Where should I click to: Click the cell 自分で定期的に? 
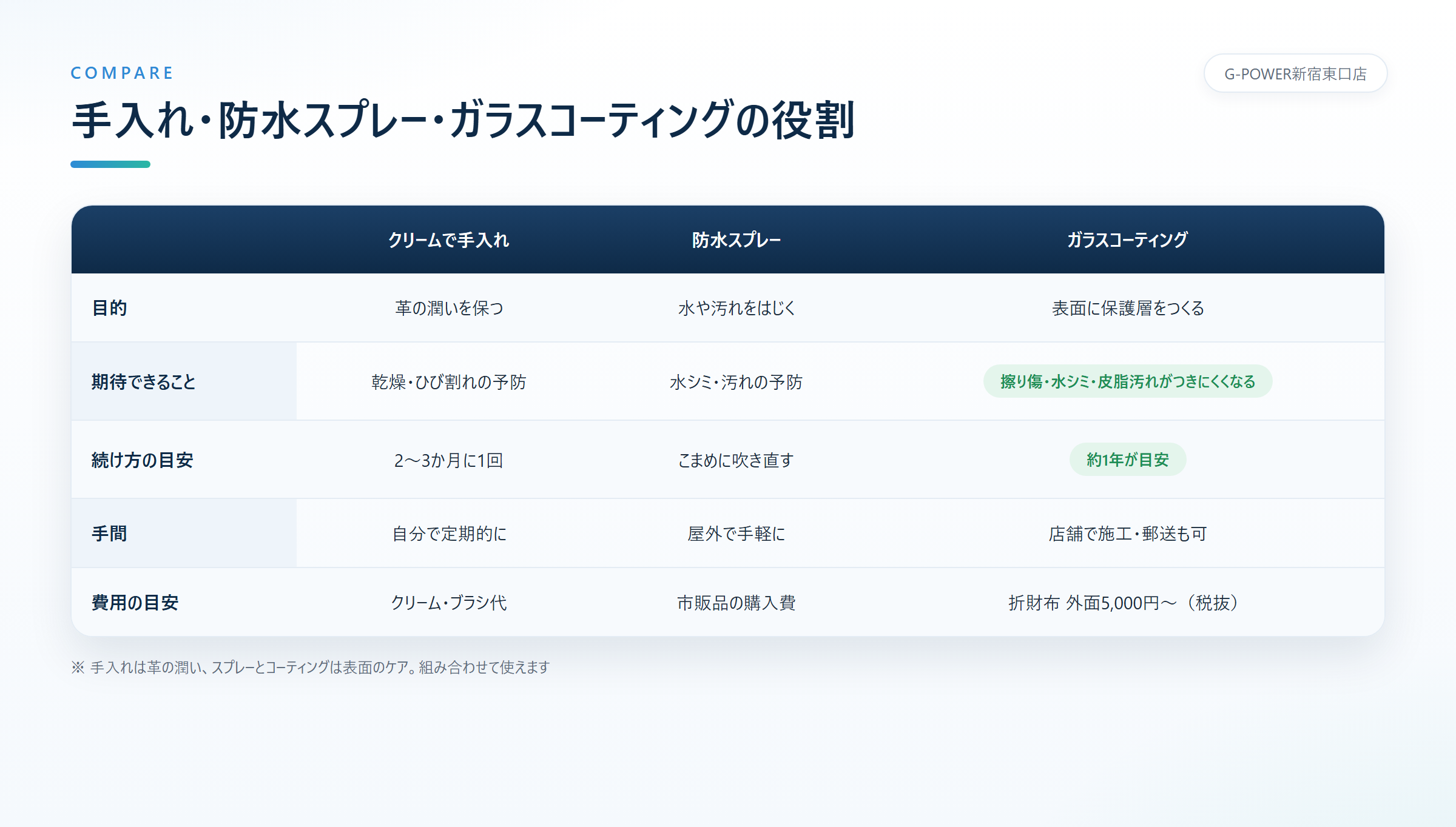click(449, 534)
